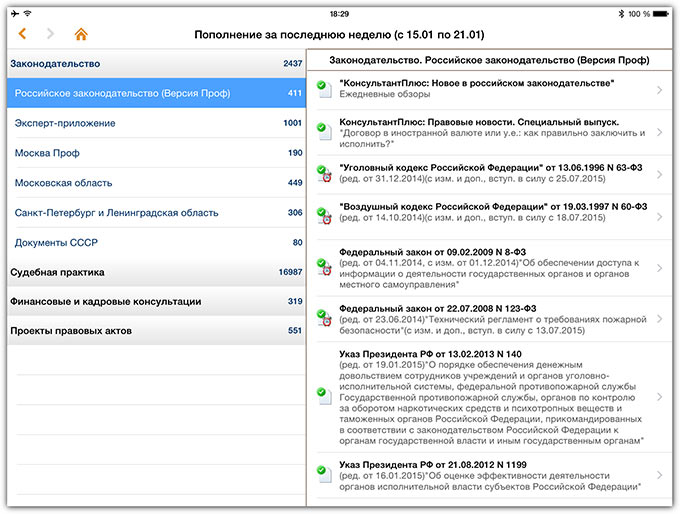Tap document icon of Ежедневные обзоры entry
Image resolution: width=680 pixels, height=514 pixels.
click(x=324, y=89)
